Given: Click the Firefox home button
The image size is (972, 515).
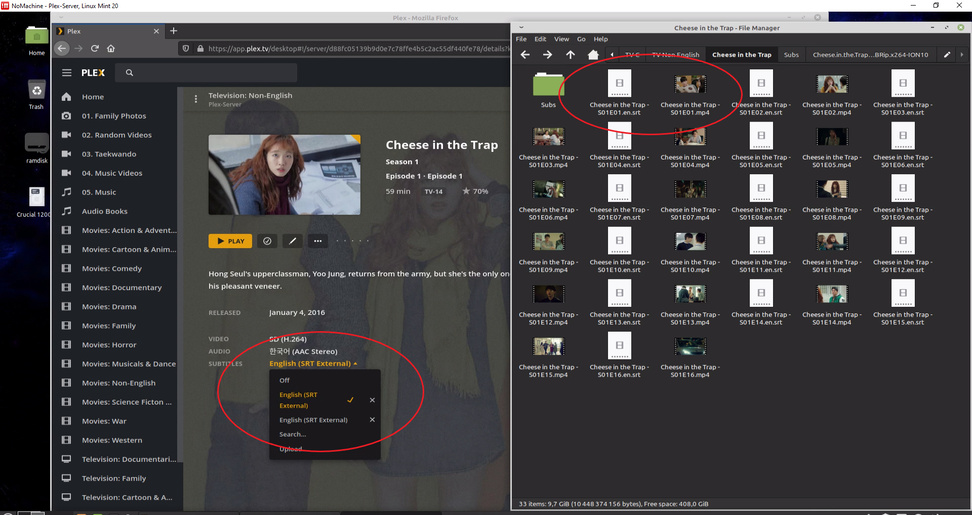Looking at the screenshot, I should pyautogui.click(x=111, y=48).
